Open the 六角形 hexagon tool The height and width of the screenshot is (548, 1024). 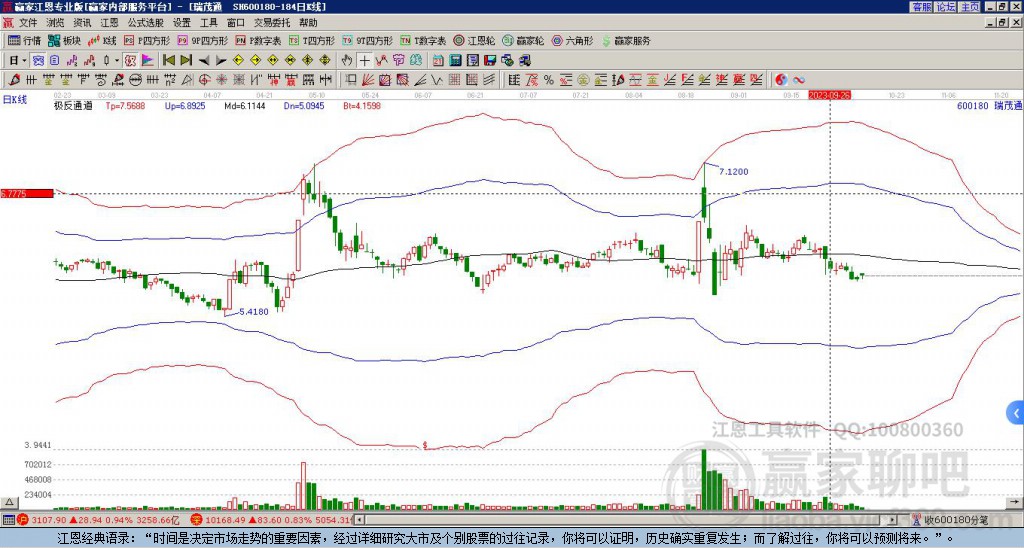[573, 40]
